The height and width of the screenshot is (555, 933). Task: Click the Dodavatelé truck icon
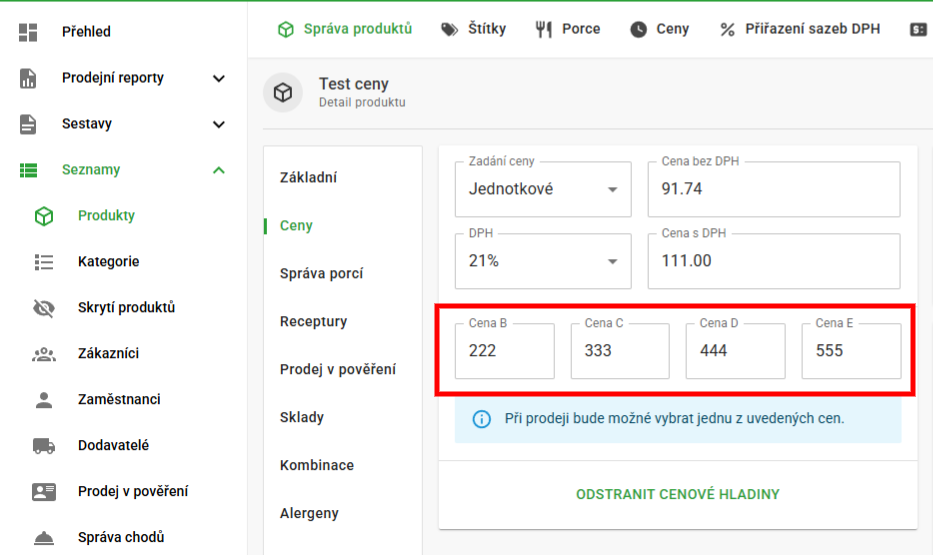tap(44, 446)
